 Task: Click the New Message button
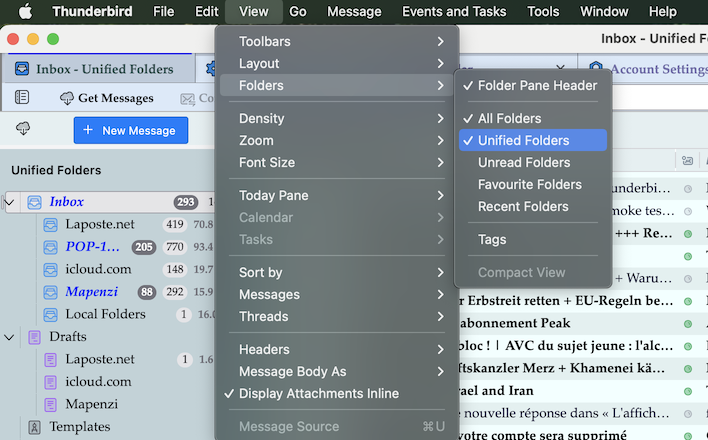pos(131,131)
